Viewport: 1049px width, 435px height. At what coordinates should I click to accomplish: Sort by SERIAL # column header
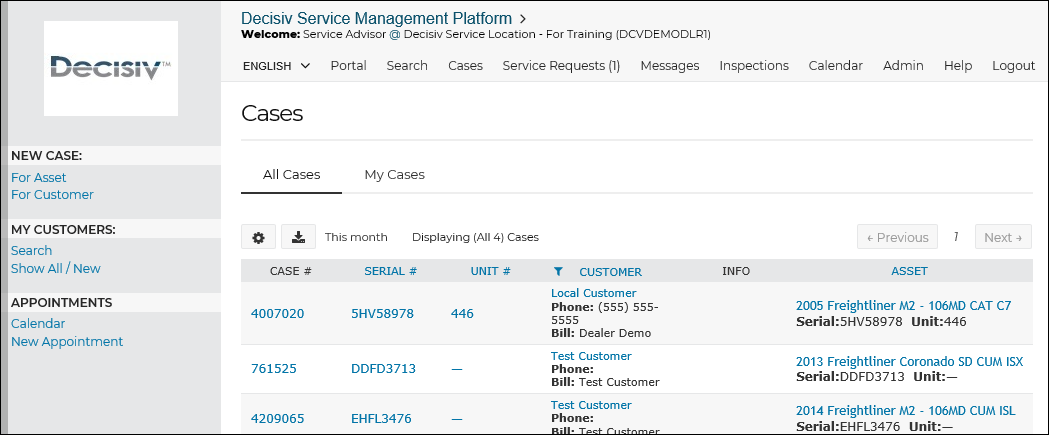point(391,271)
